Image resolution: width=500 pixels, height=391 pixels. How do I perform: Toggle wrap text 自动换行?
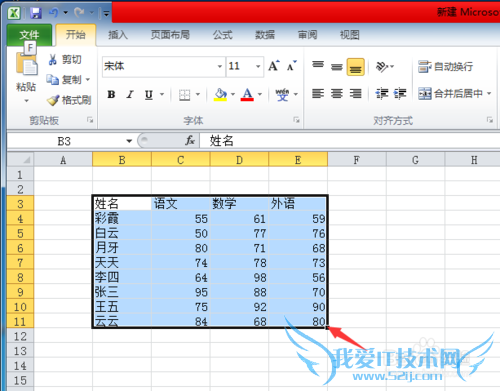tap(446, 67)
